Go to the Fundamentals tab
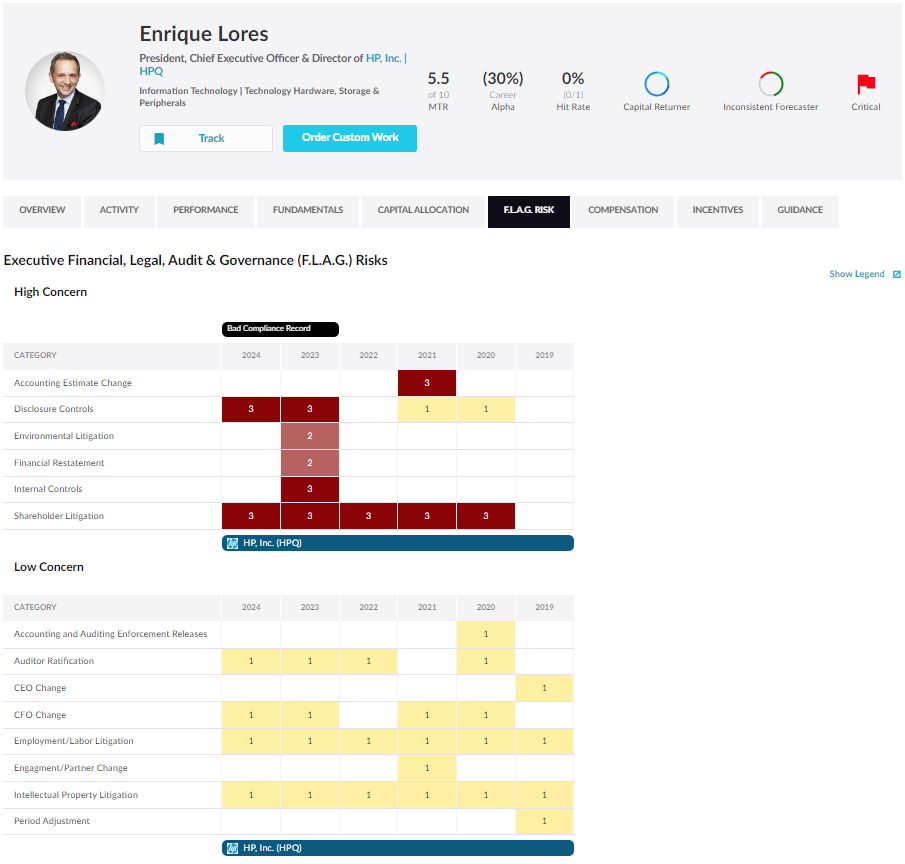This screenshot has height=864, width=905. [x=308, y=212]
